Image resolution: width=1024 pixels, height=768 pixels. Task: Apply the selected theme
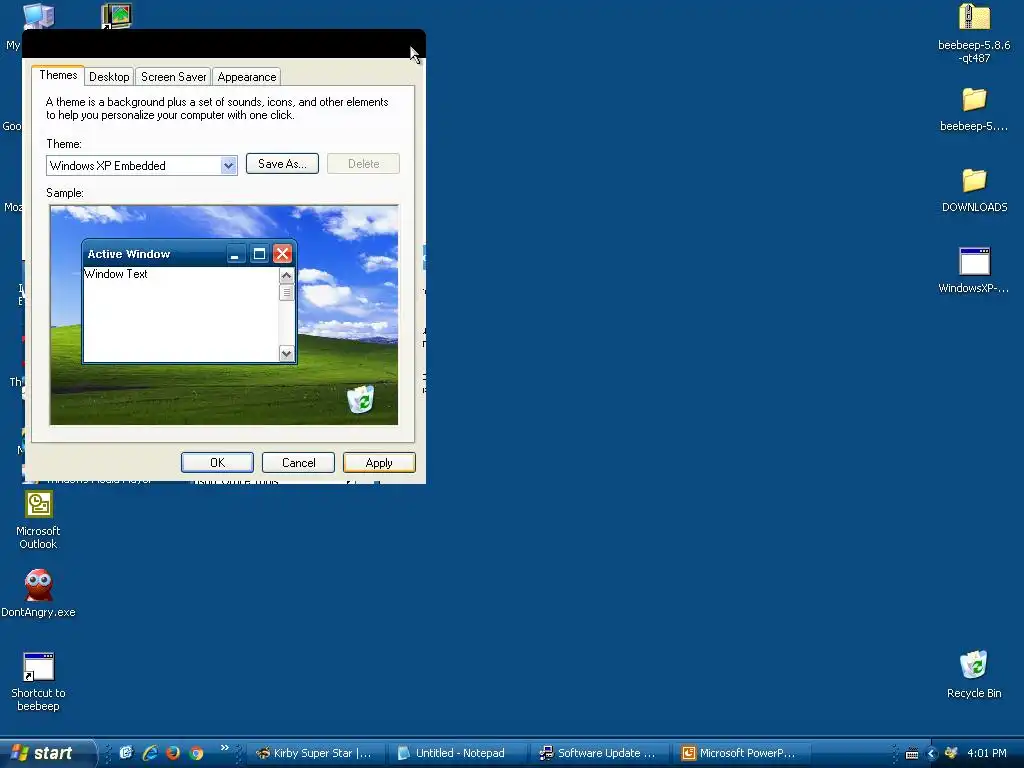click(379, 463)
